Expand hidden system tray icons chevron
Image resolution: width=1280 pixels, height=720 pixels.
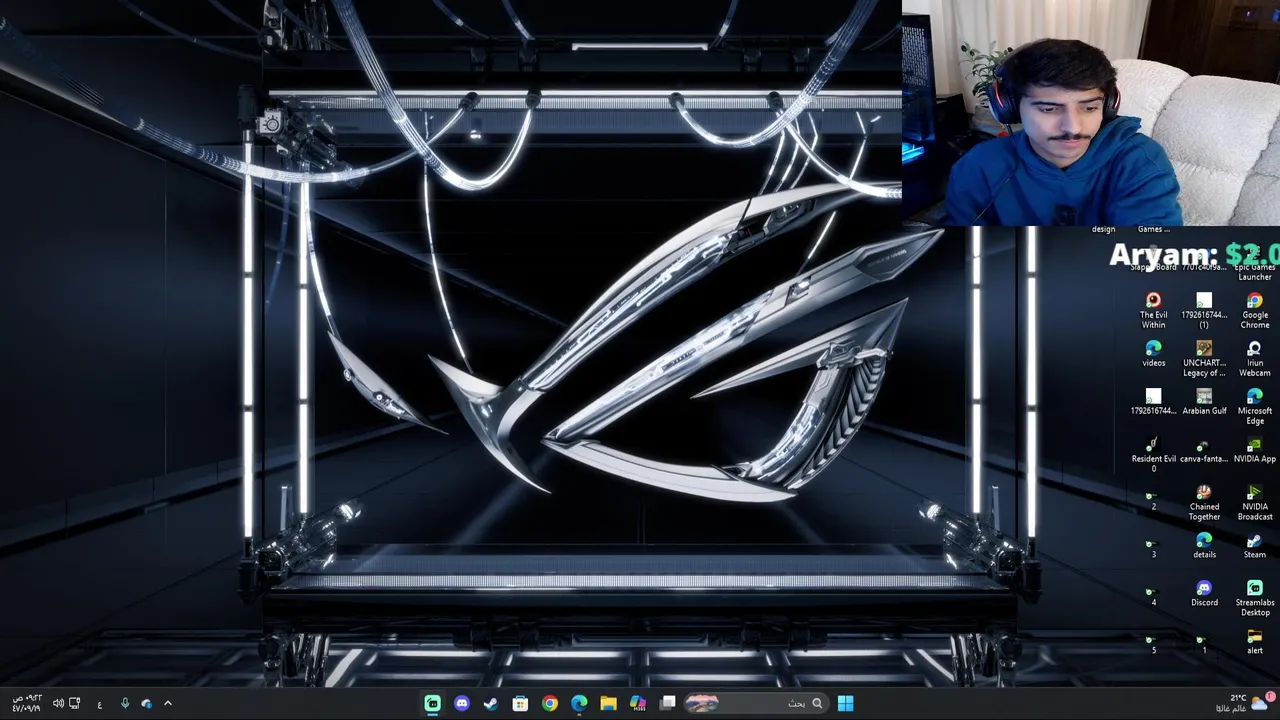click(168, 704)
